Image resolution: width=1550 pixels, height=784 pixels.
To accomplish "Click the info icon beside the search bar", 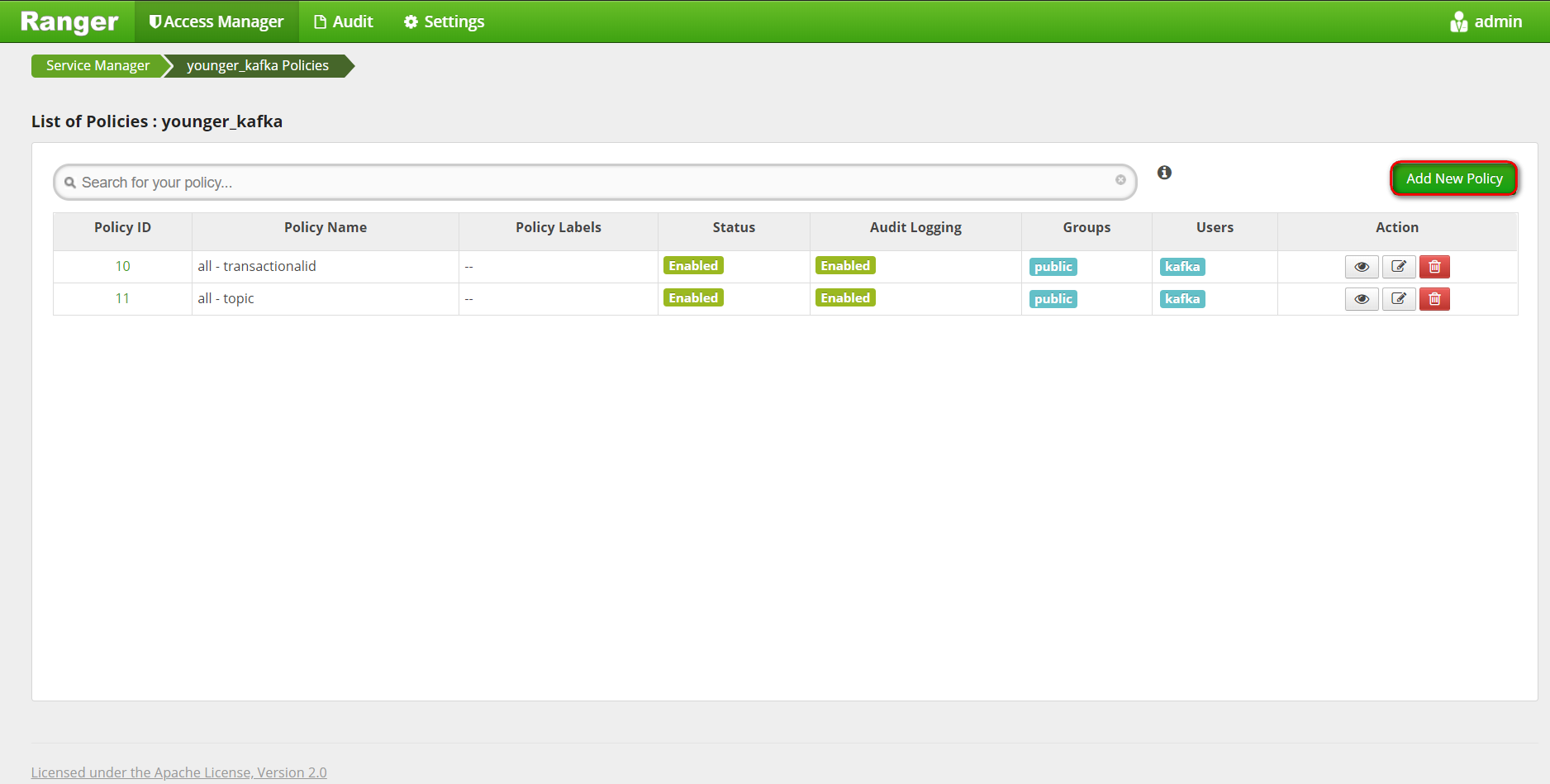I will click(1164, 173).
